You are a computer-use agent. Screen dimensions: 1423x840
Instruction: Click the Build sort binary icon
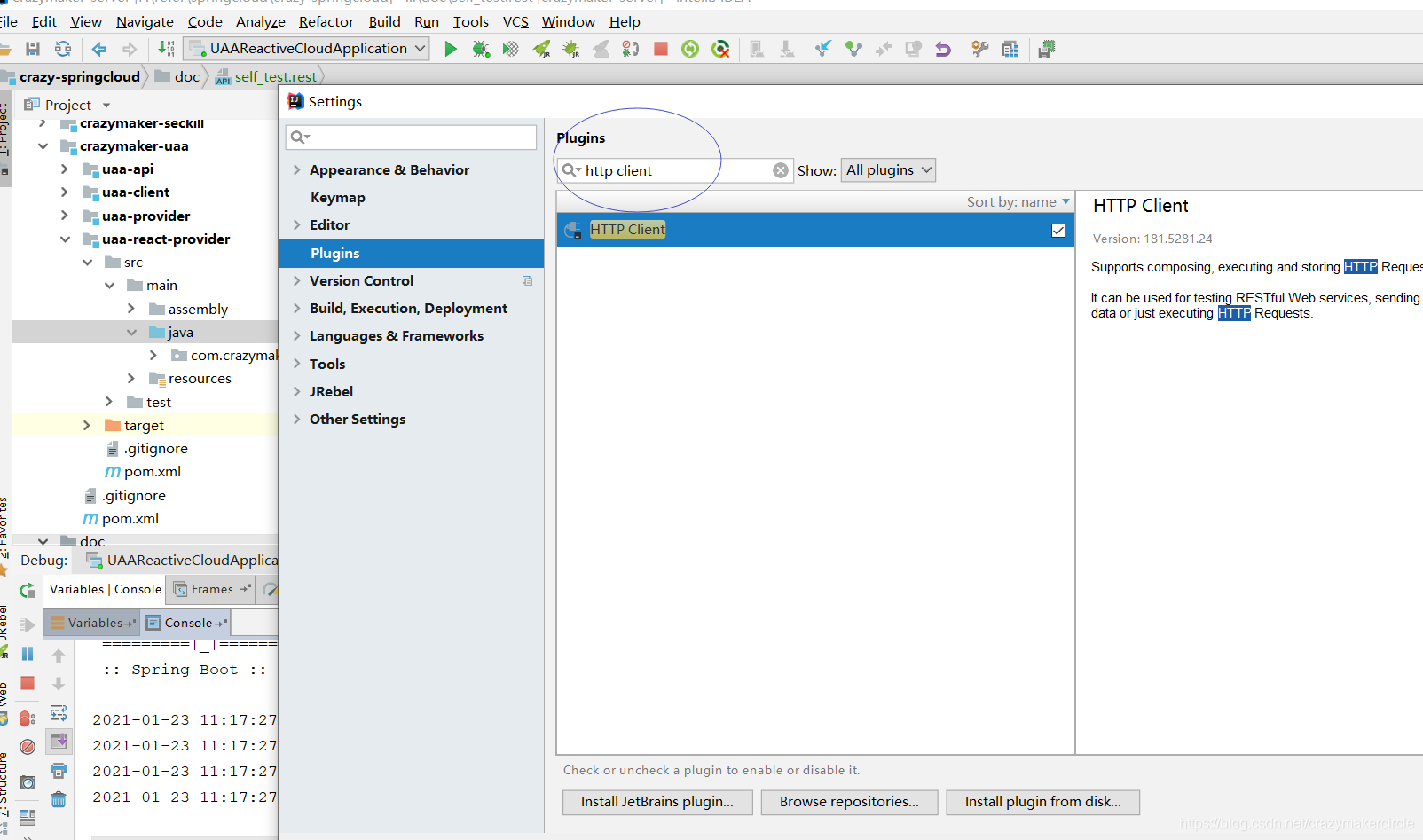click(x=166, y=49)
